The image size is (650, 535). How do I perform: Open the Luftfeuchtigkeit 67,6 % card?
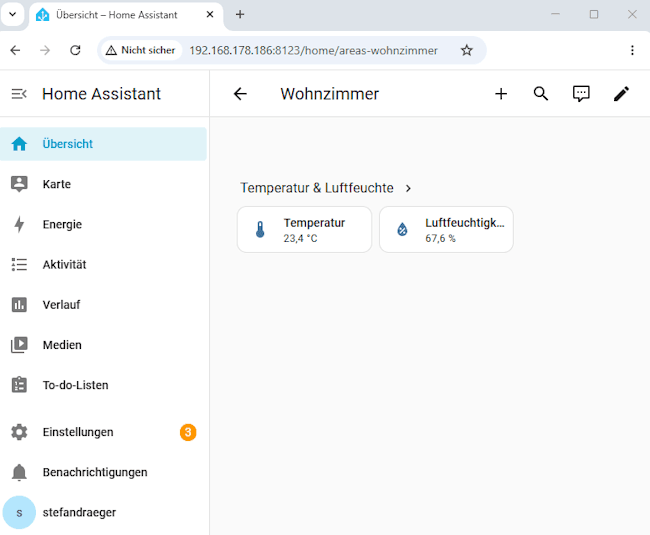[446, 230]
